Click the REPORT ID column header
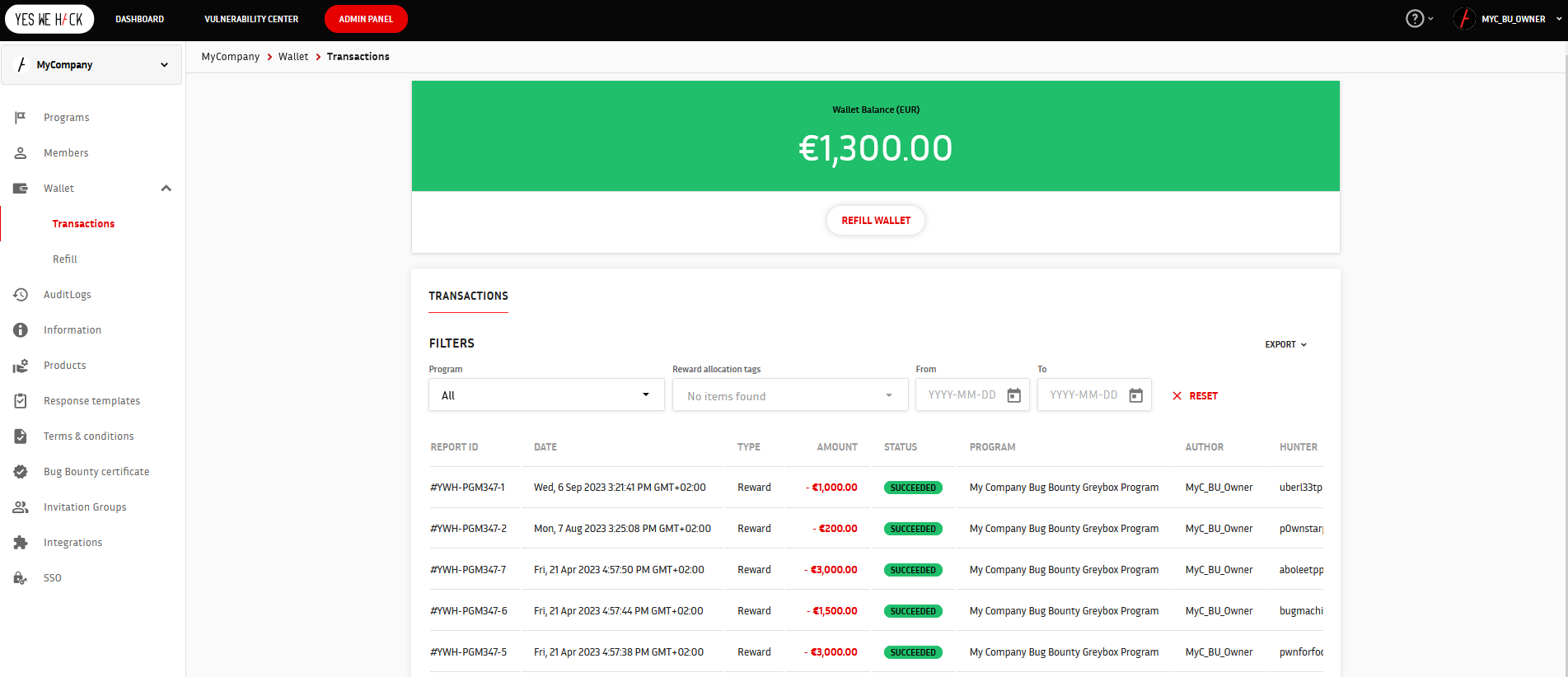Viewport: 1568px width, 677px height. pos(454,447)
